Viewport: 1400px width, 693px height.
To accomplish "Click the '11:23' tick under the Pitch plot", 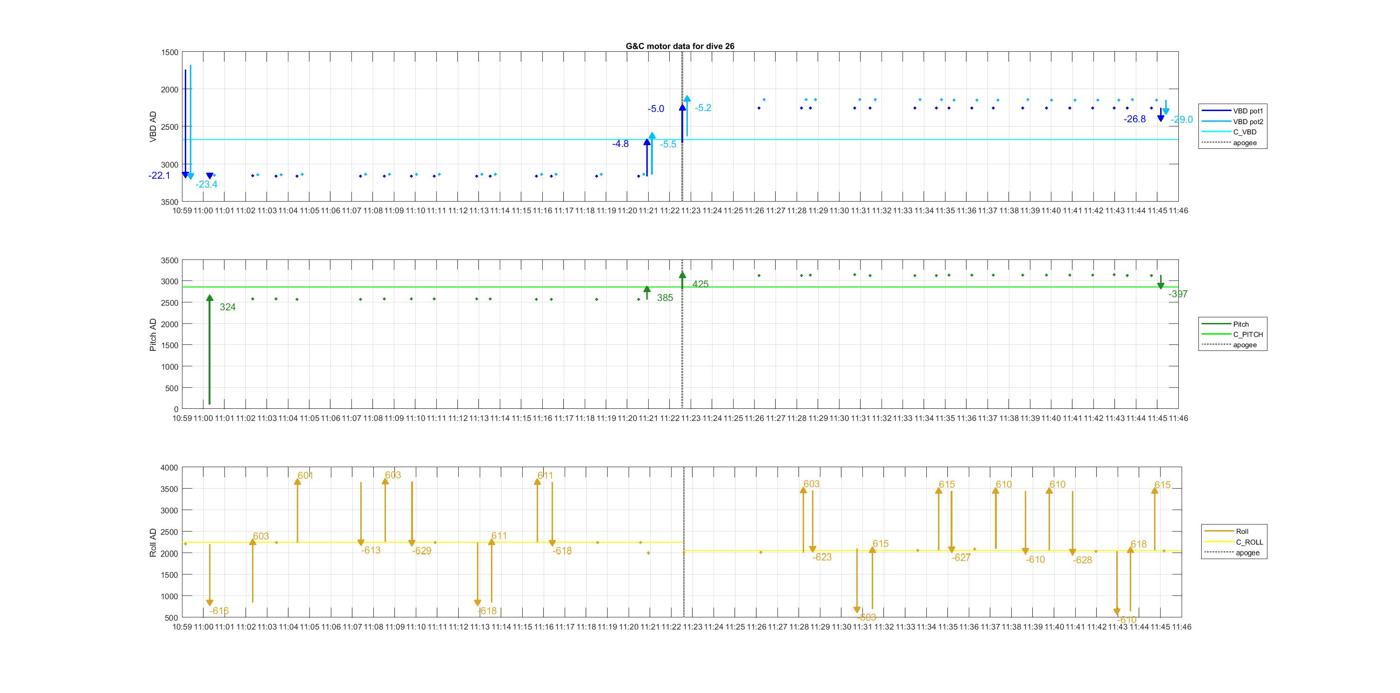I will tap(692, 419).
